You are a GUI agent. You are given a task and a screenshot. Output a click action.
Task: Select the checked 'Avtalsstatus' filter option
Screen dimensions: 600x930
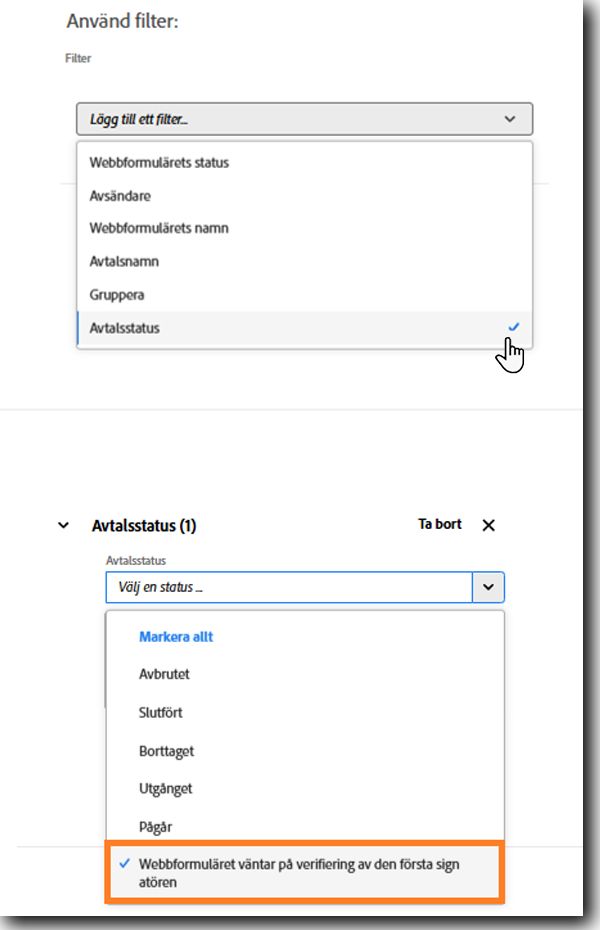(x=124, y=328)
